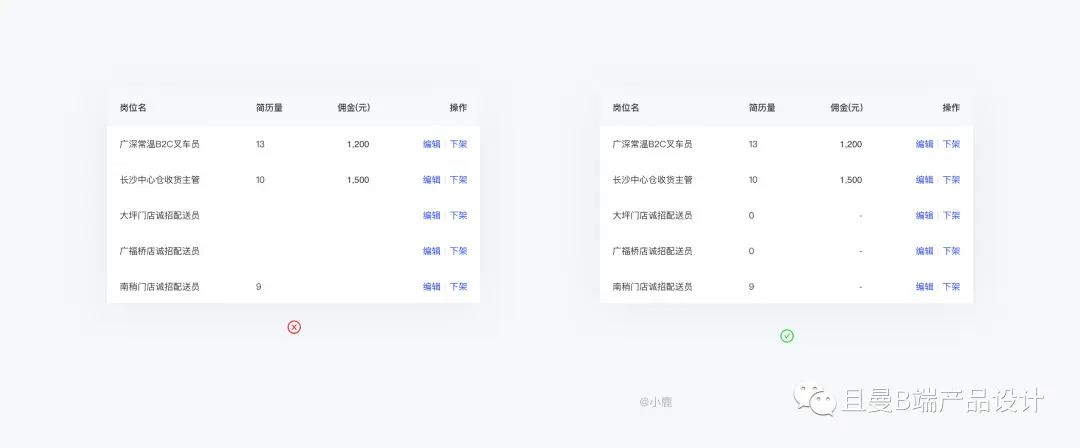Click 编辑 for 广福桥店诚招配送员 in left table
The height and width of the screenshot is (448, 1080).
[x=432, y=251]
